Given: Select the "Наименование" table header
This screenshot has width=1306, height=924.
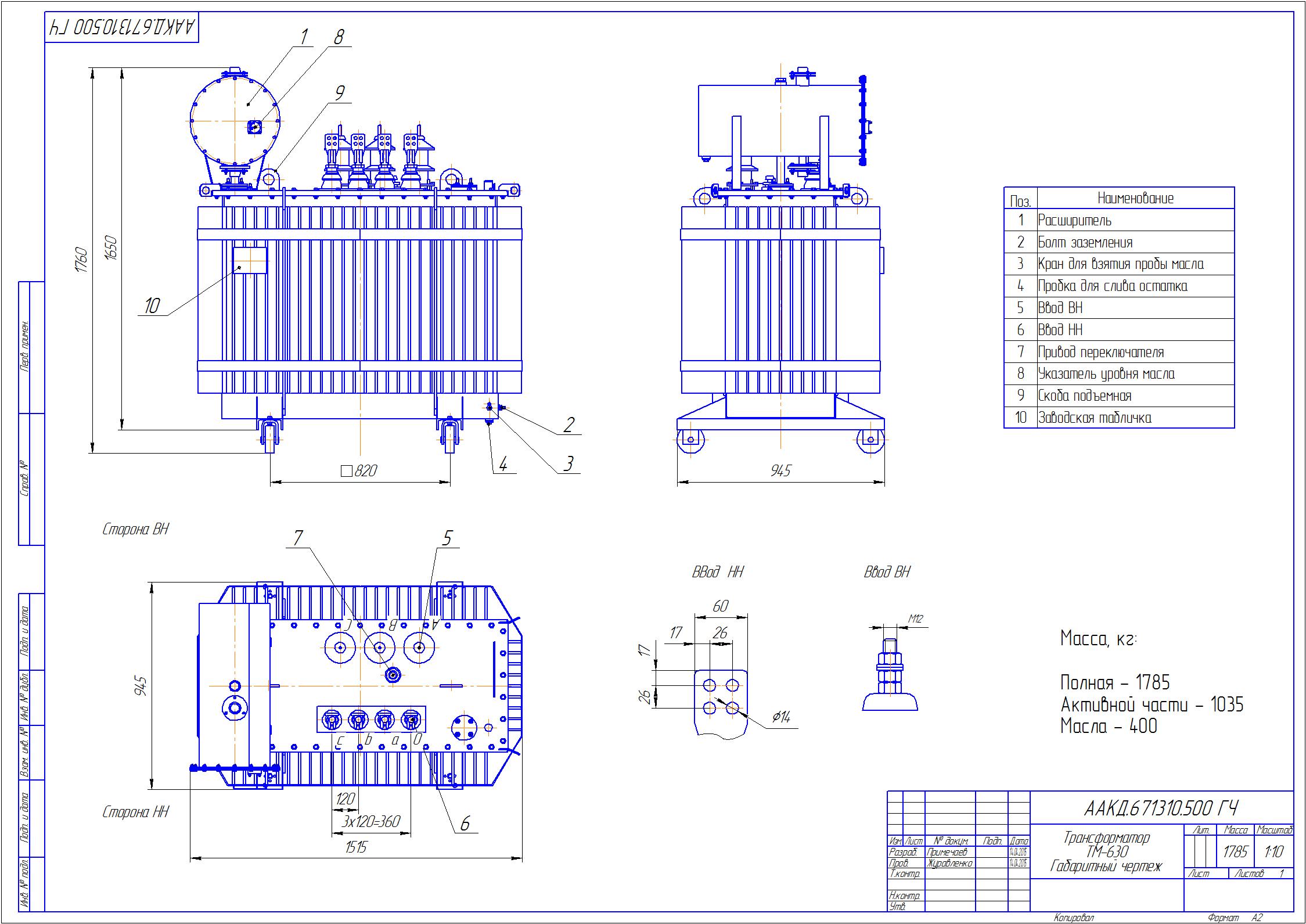Looking at the screenshot, I should [x=1135, y=198].
